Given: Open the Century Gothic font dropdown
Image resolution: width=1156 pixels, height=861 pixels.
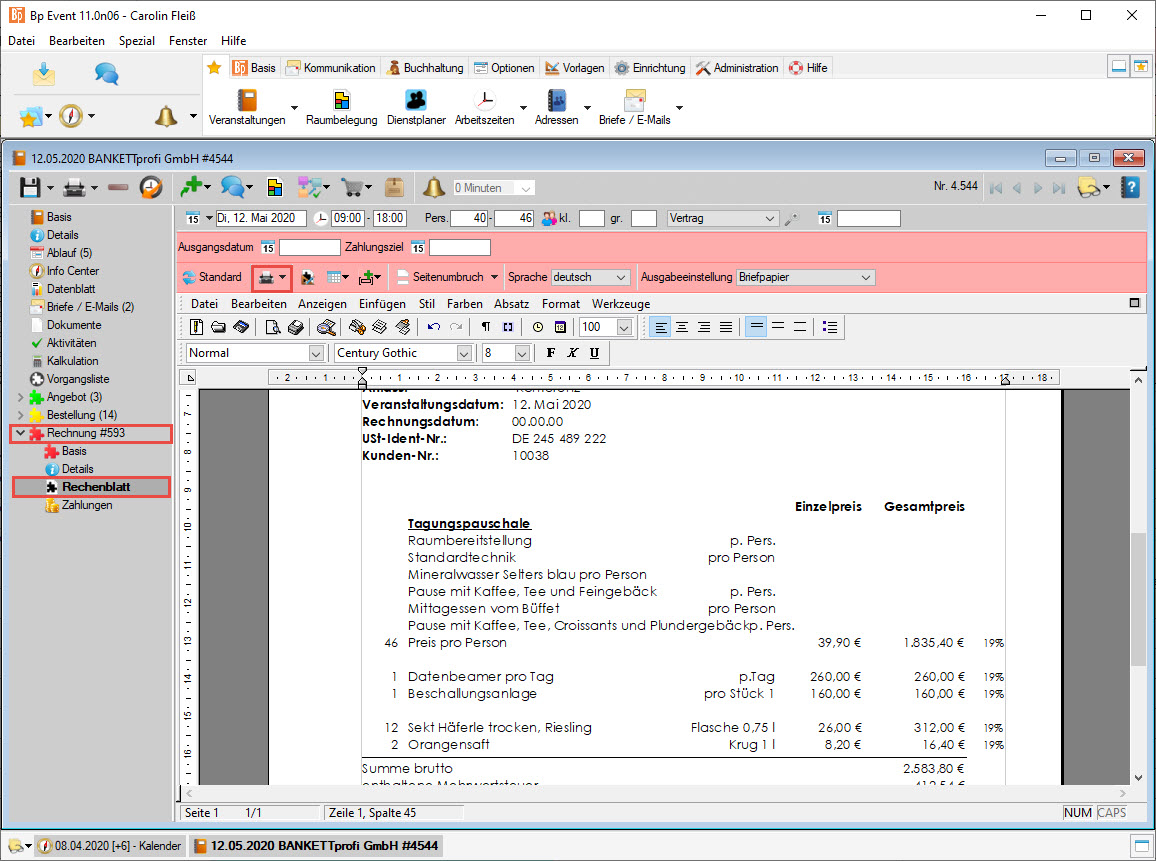Looking at the screenshot, I should 464,353.
